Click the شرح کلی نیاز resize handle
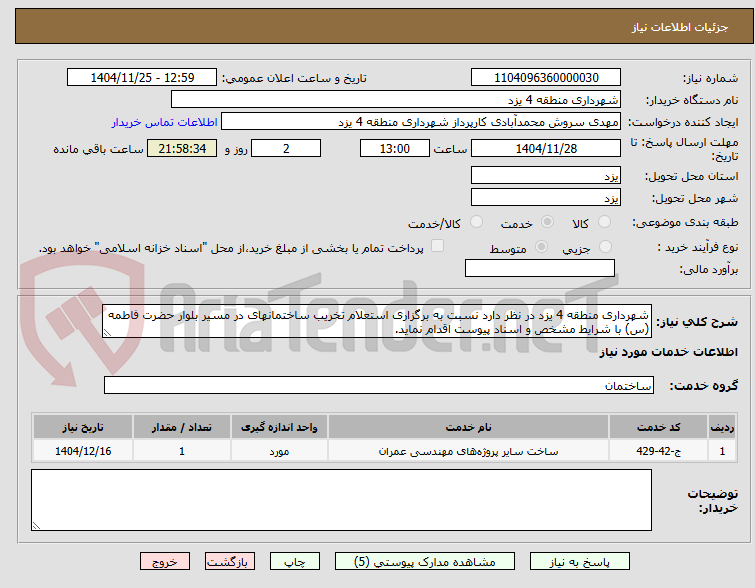Viewport: 755px width, 588px height. pos(107,333)
